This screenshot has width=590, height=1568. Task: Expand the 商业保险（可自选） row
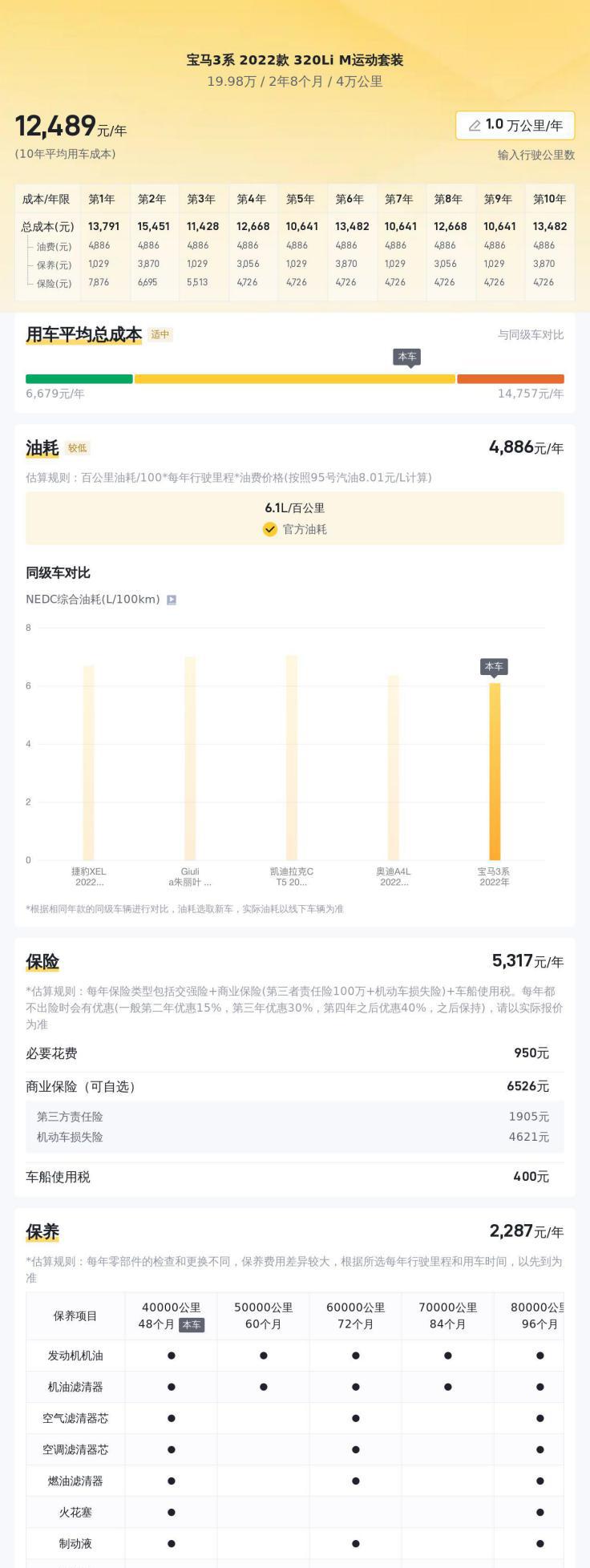click(295, 1086)
